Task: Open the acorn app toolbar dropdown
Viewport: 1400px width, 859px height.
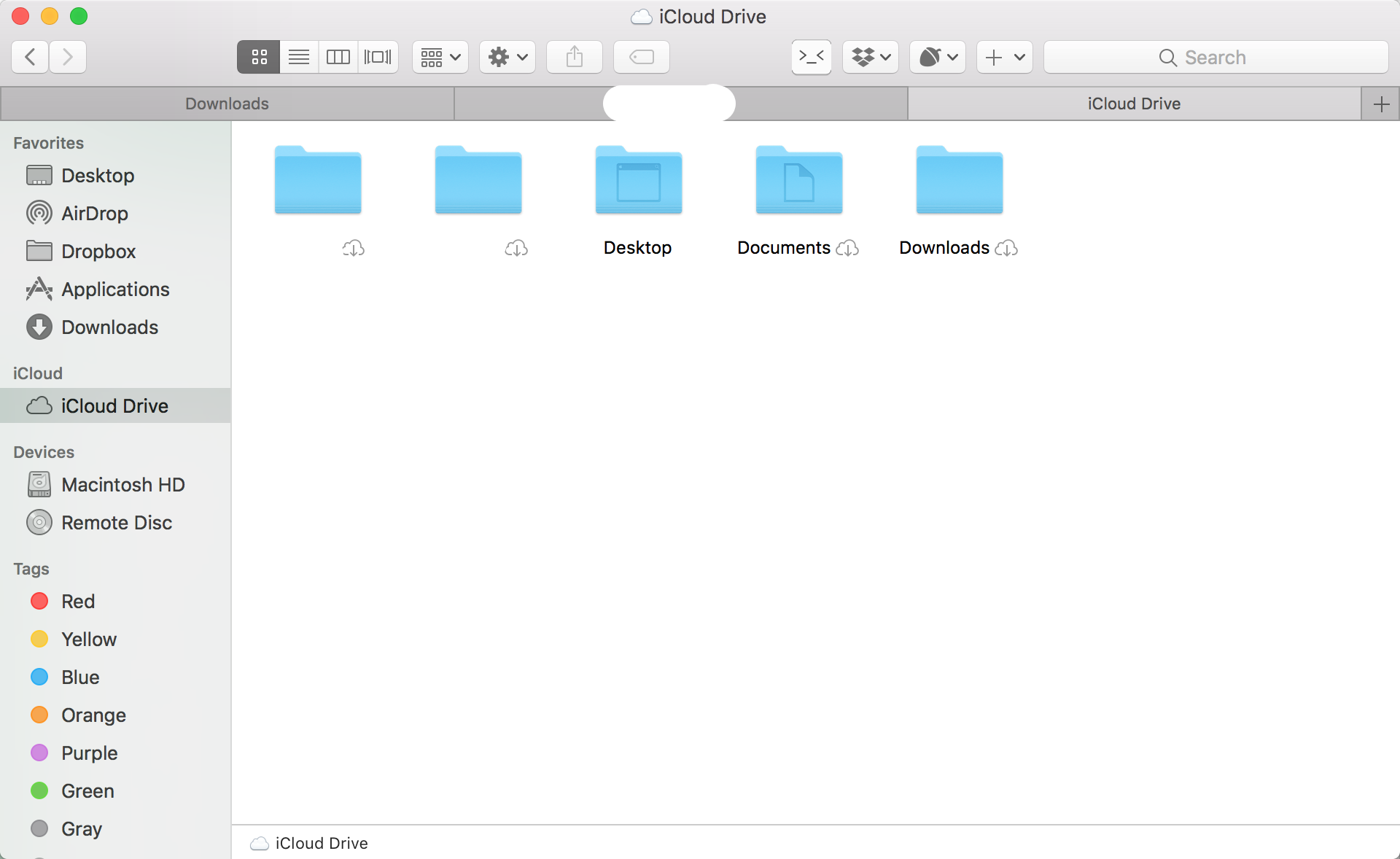Action: point(938,57)
